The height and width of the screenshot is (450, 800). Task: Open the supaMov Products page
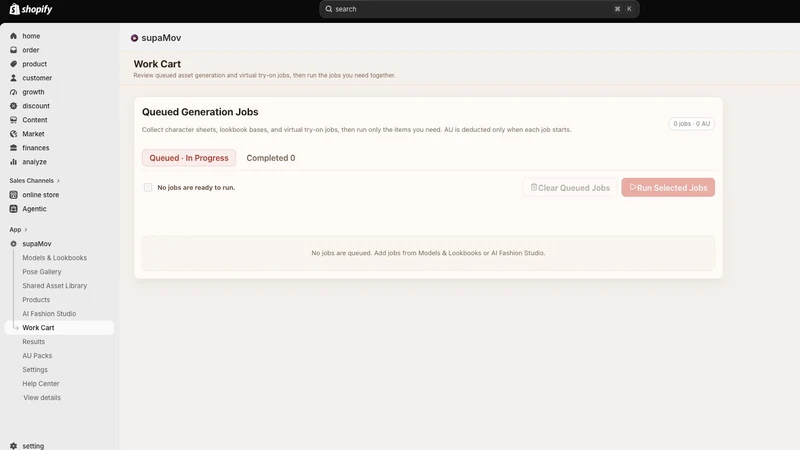coord(36,299)
